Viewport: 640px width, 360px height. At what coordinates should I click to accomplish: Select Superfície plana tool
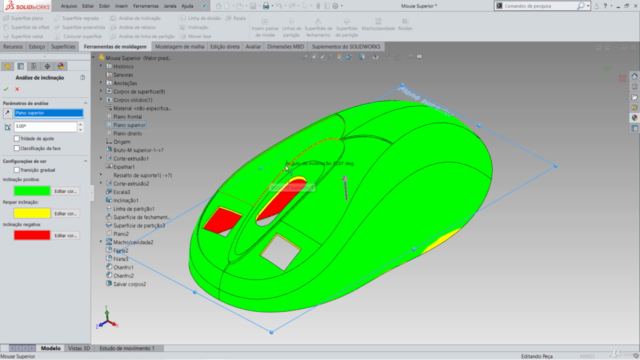click(x=23, y=18)
